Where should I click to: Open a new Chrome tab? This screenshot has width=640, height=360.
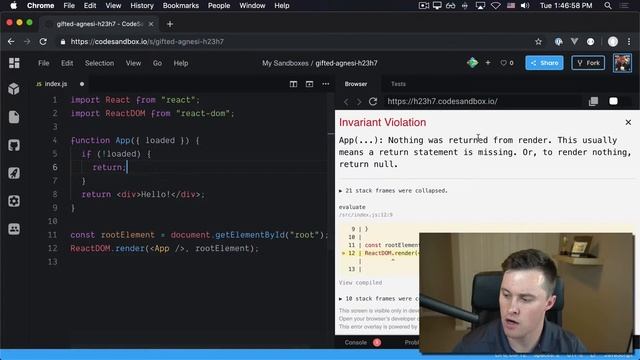pyautogui.click(x=170, y=24)
